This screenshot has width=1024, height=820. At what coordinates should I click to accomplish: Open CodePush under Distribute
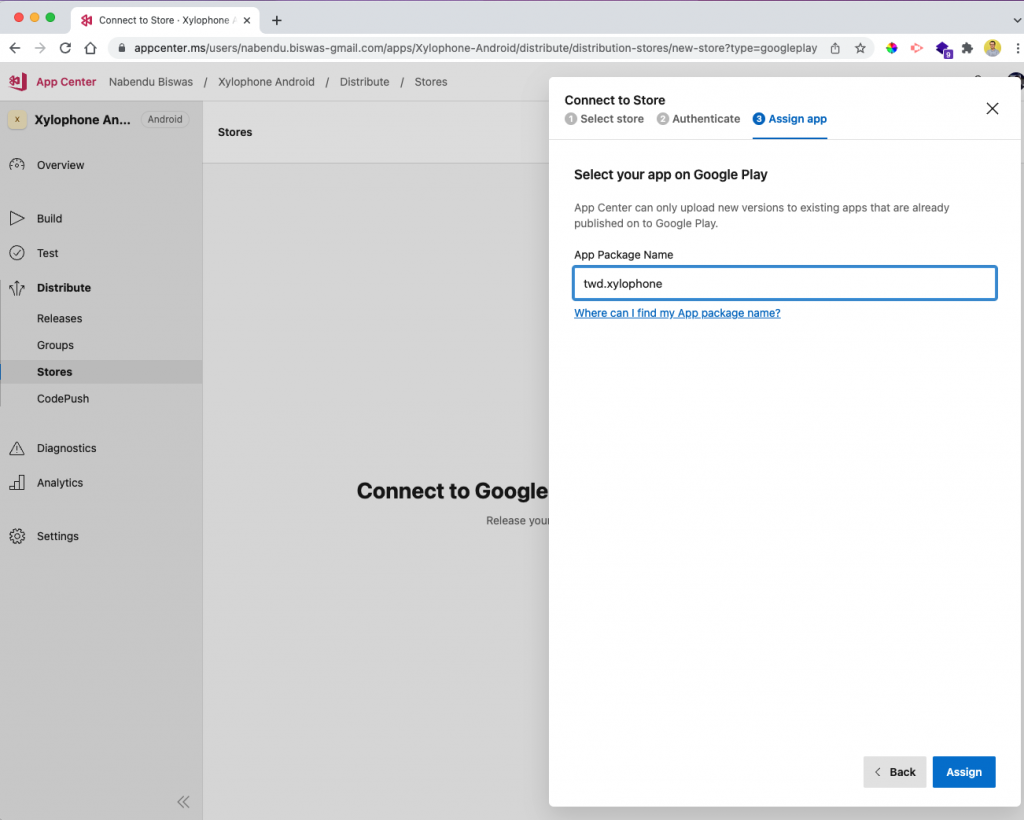coord(63,399)
